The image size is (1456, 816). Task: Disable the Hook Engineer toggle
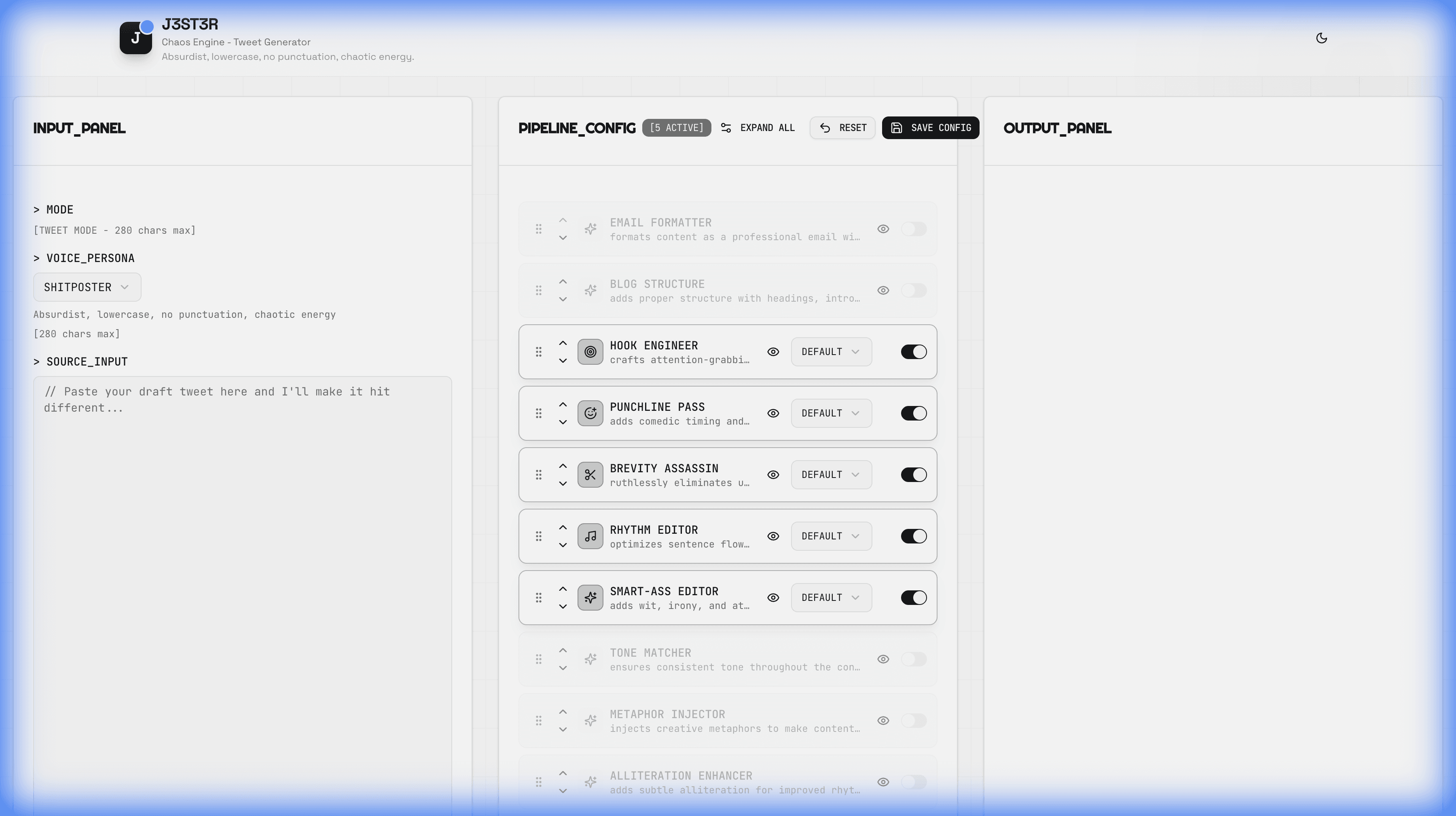[x=913, y=352]
